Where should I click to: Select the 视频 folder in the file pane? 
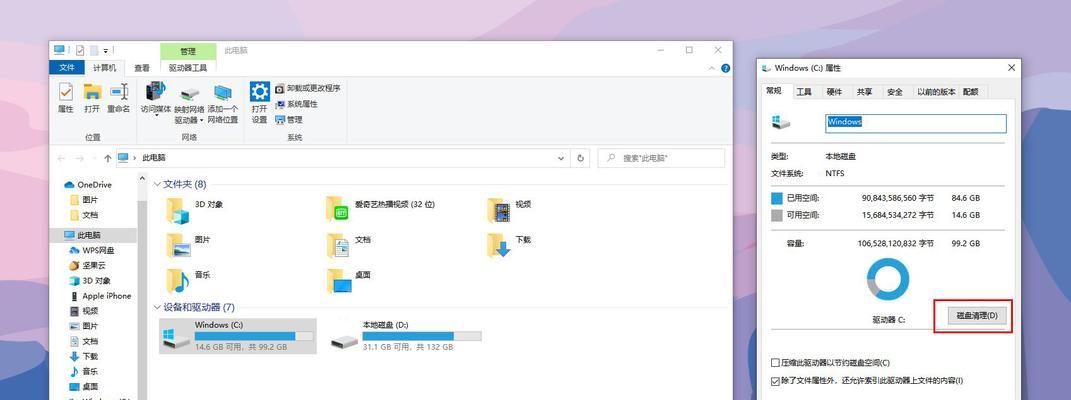pos(509,210)
